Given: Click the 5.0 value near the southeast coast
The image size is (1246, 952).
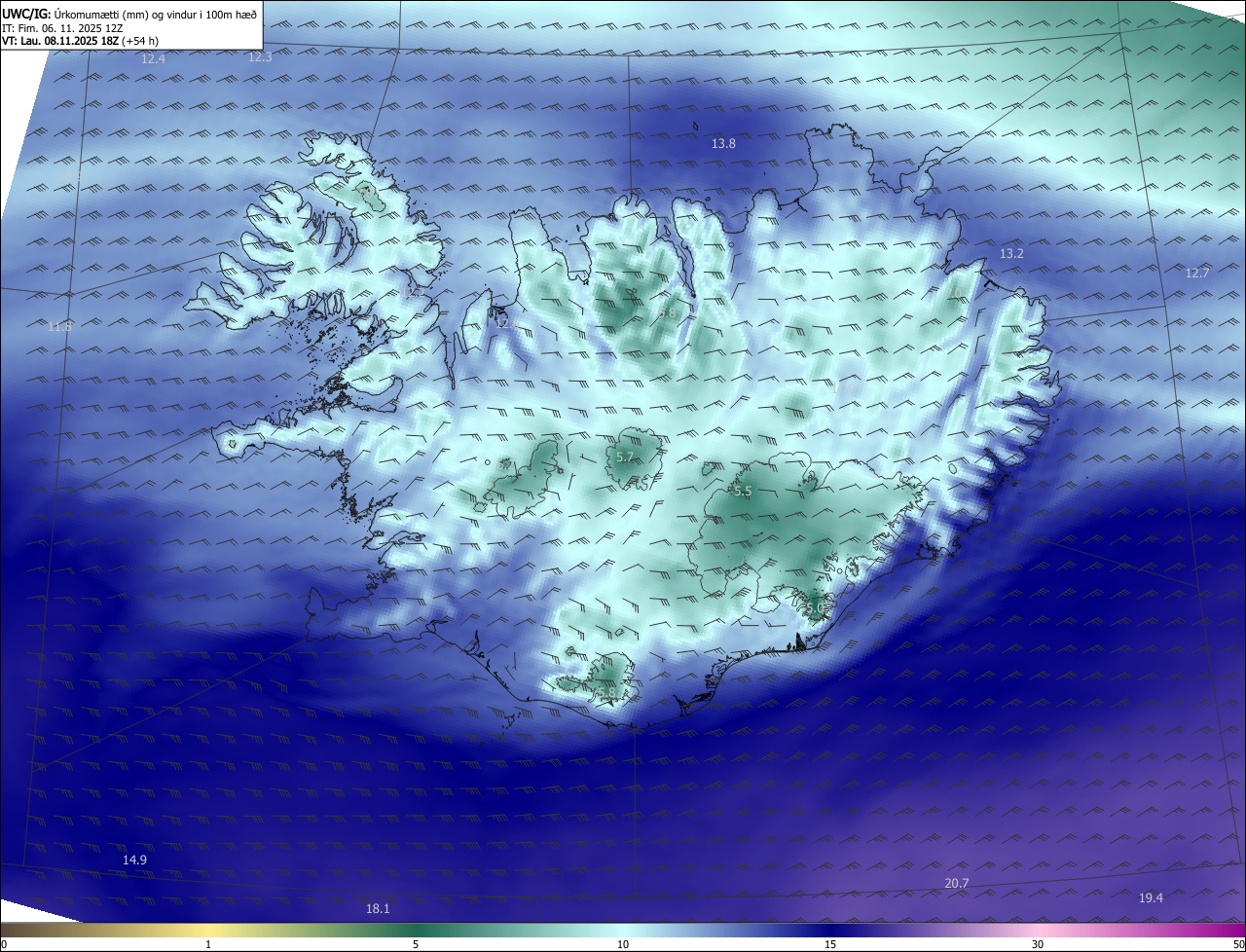Looking at the screenshot, I should tap(814, 609).
